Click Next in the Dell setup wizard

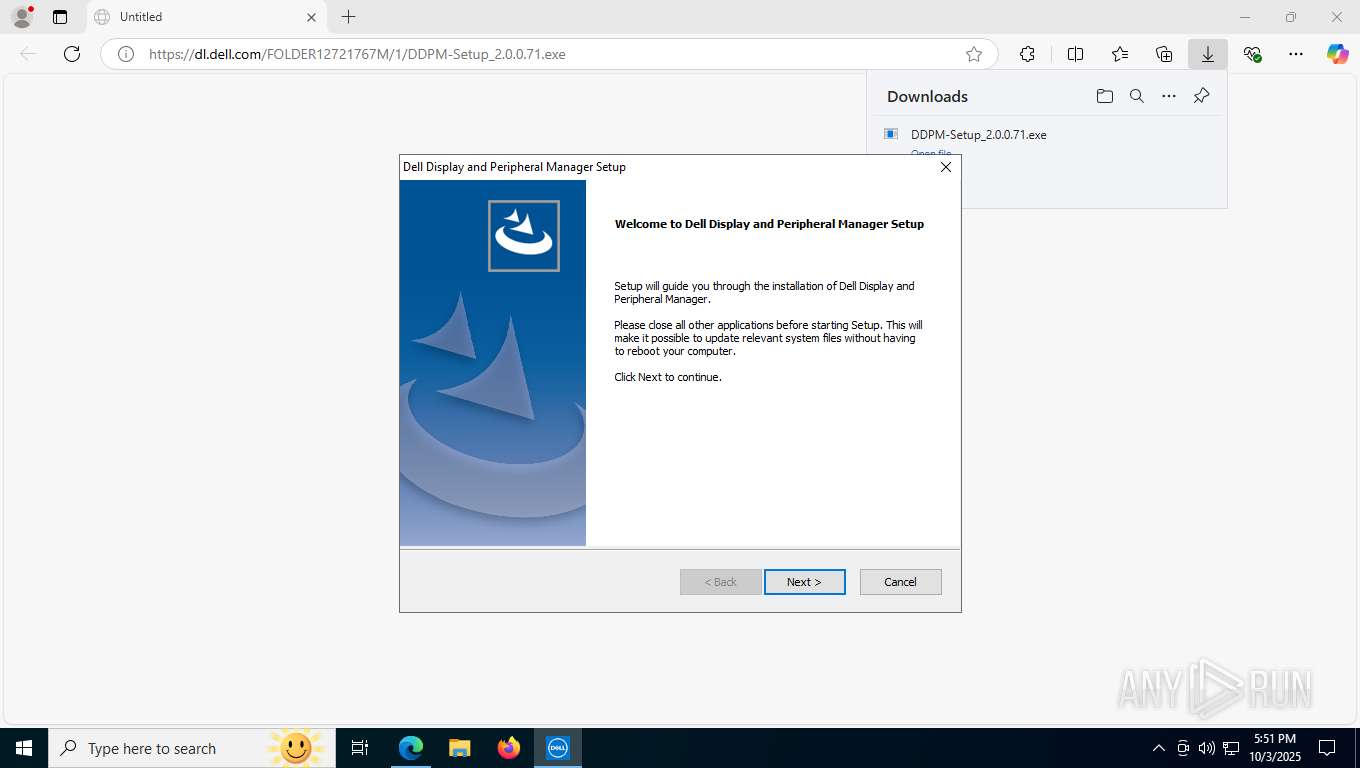(804, 582)
